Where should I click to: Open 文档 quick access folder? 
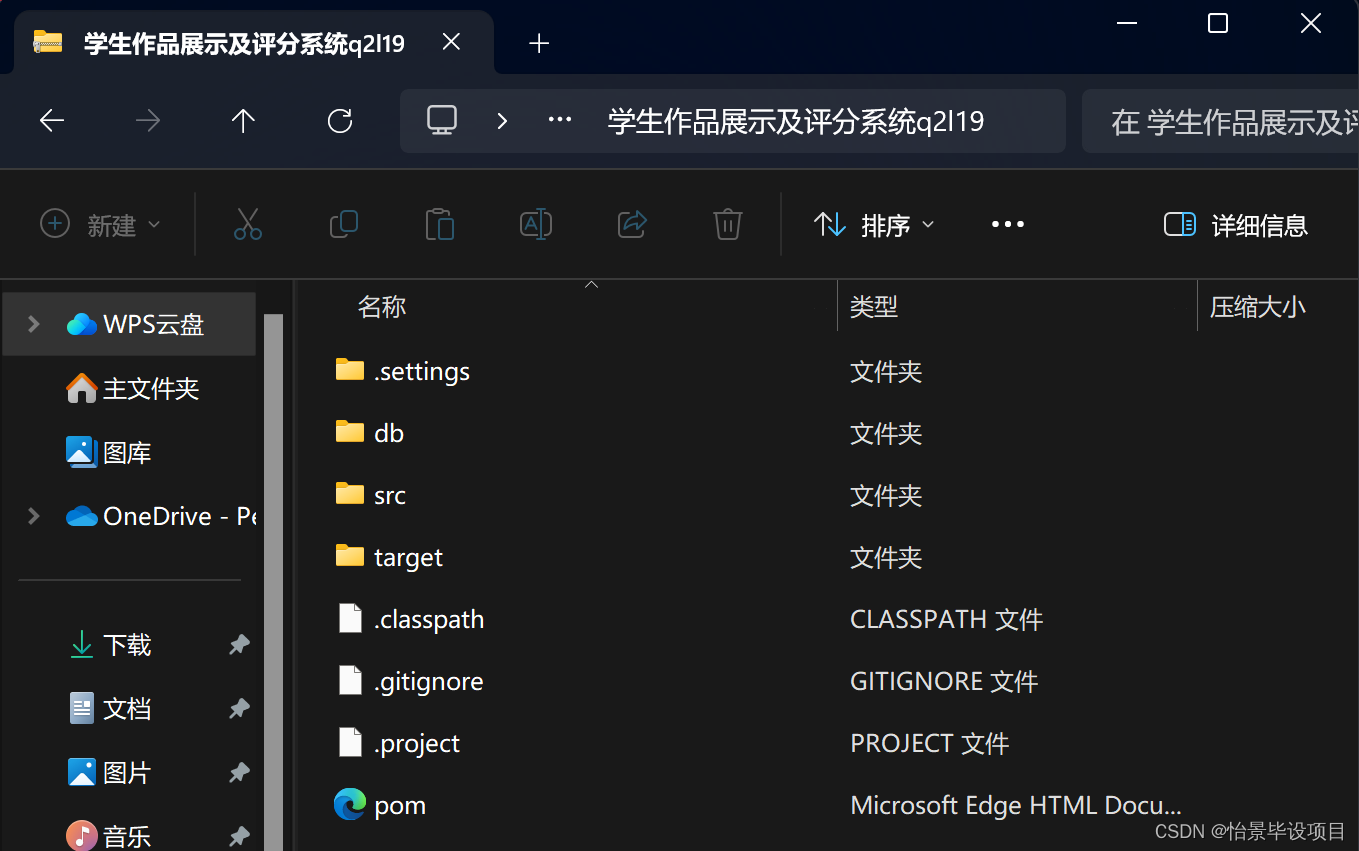pos(109,709)
